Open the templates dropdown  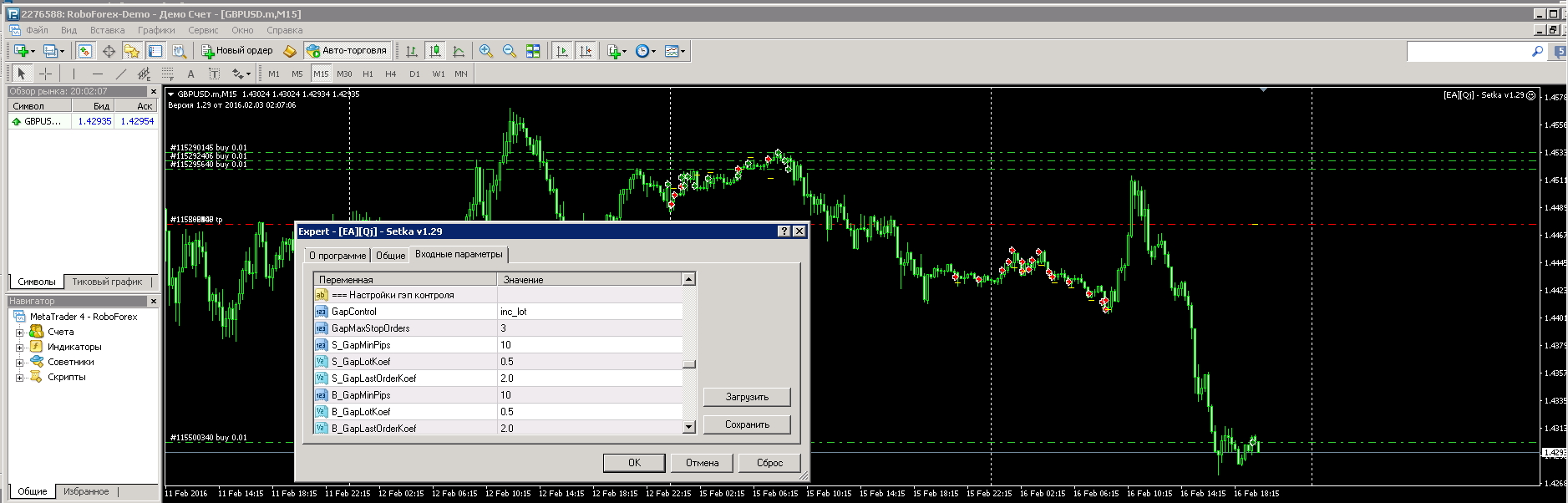click(x=675, y=51)
